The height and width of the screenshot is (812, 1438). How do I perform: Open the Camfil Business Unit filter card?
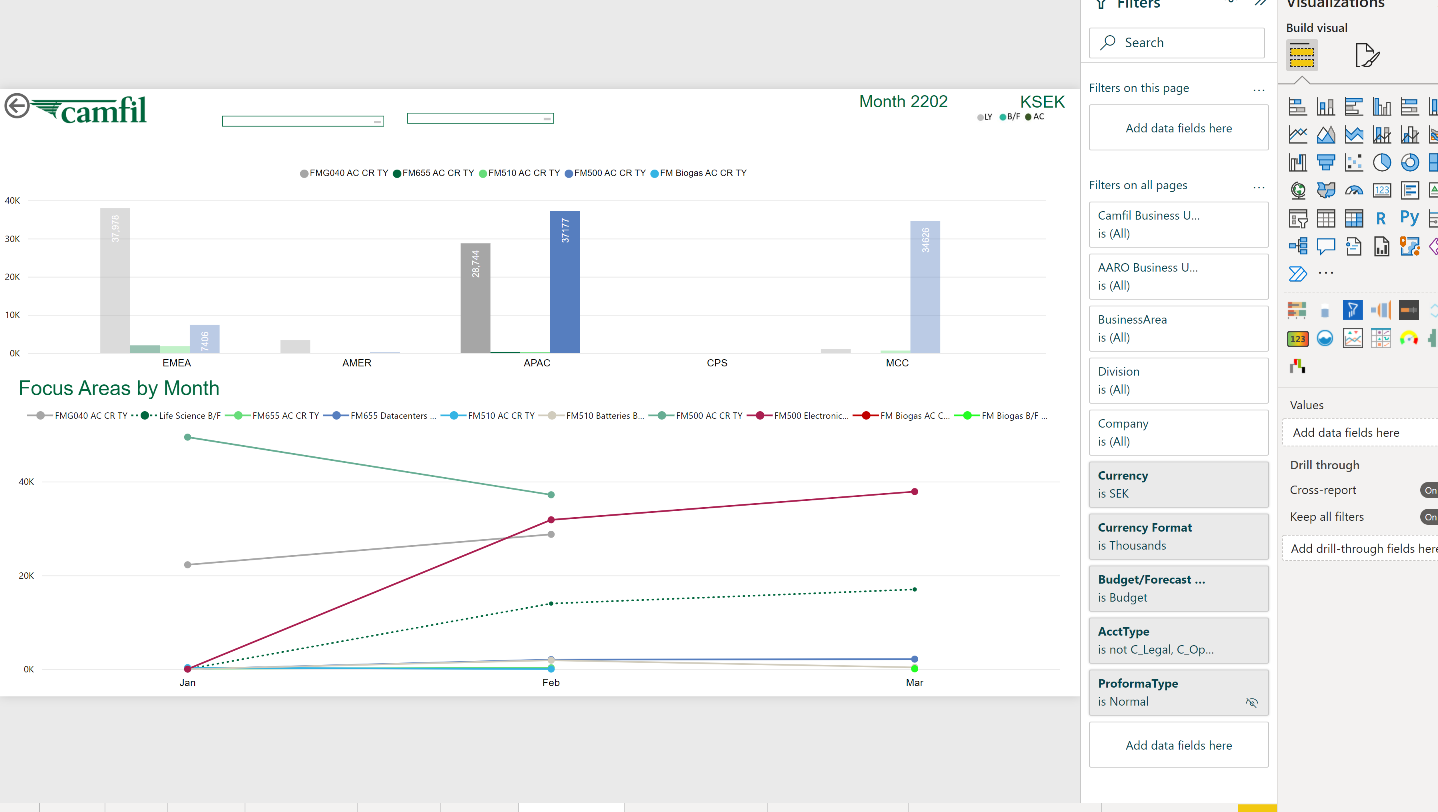tap(1179, 224)
